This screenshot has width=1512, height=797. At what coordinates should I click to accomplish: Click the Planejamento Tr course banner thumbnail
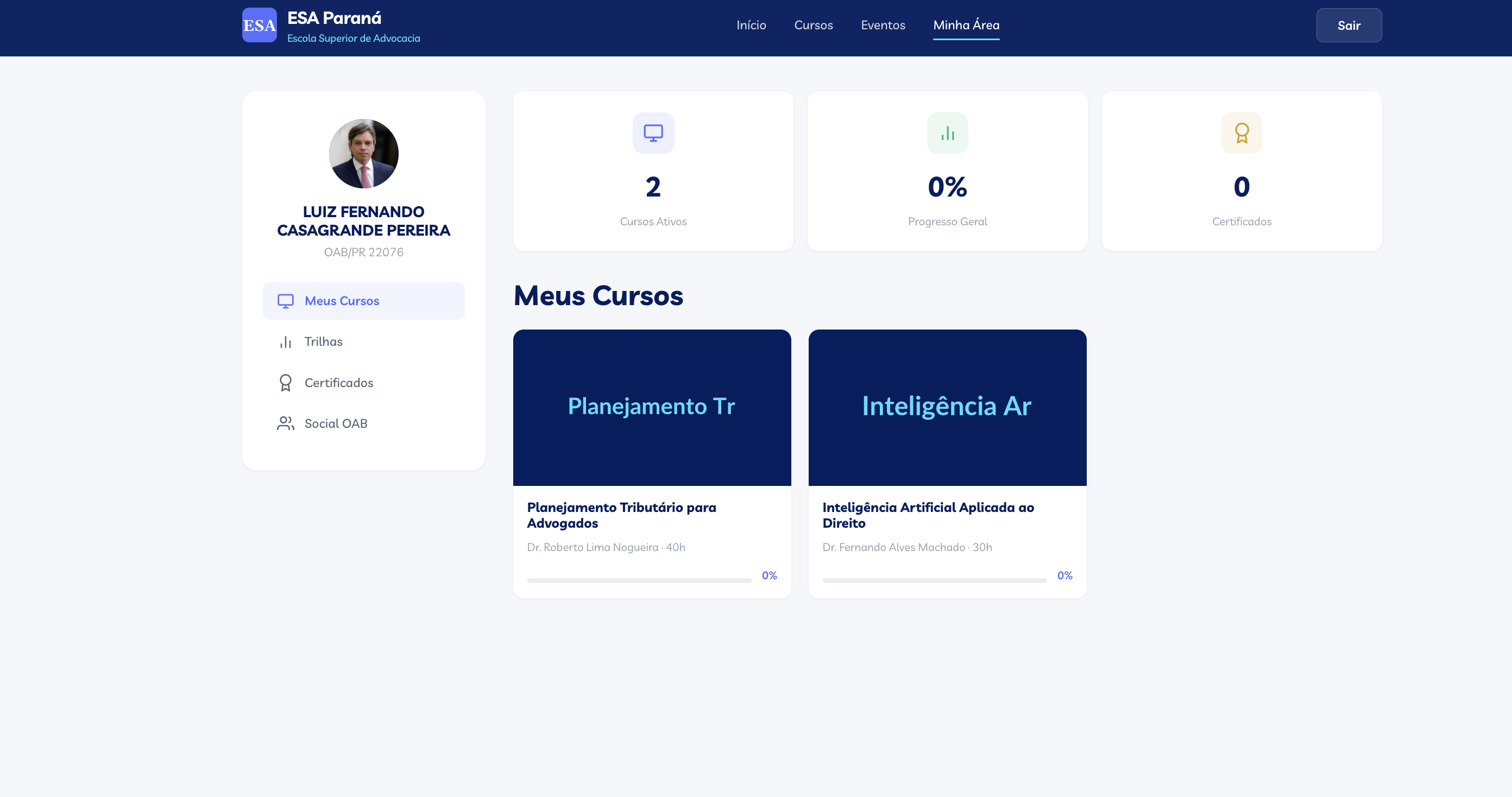tap(652, 407)
